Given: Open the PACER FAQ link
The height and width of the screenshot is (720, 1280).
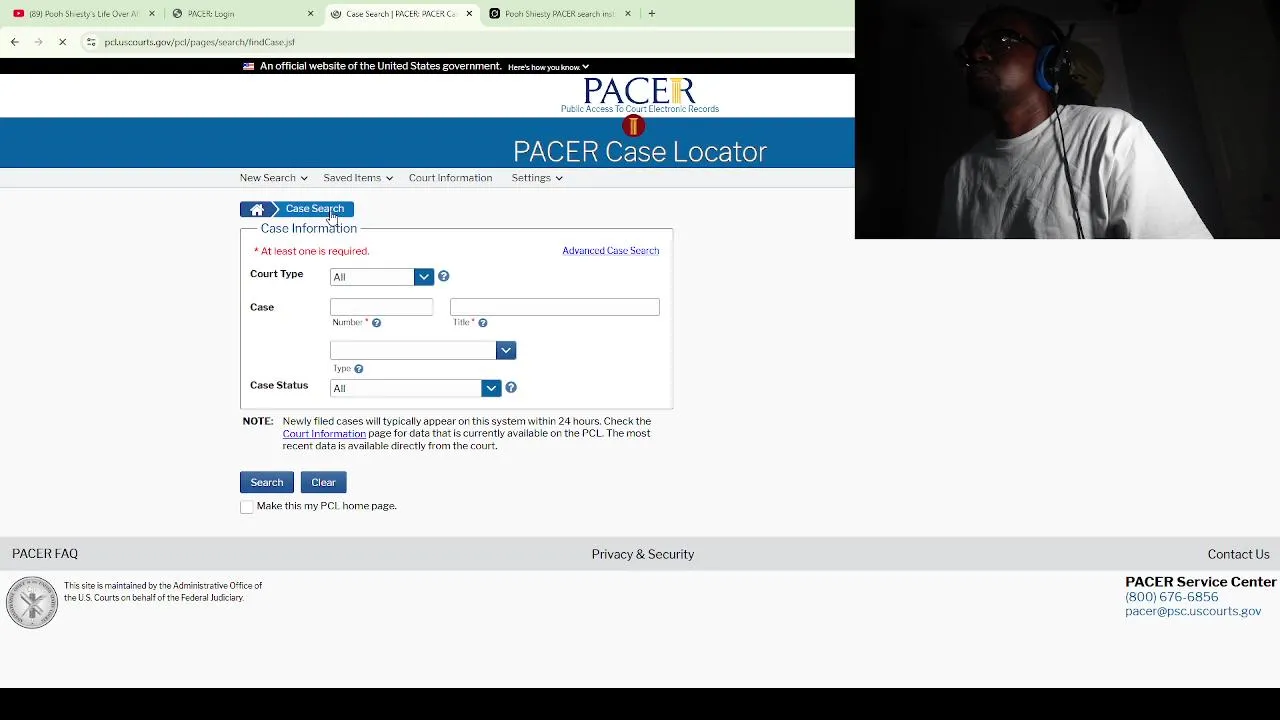Looking at the screenshot, I should tap(45, 554).
